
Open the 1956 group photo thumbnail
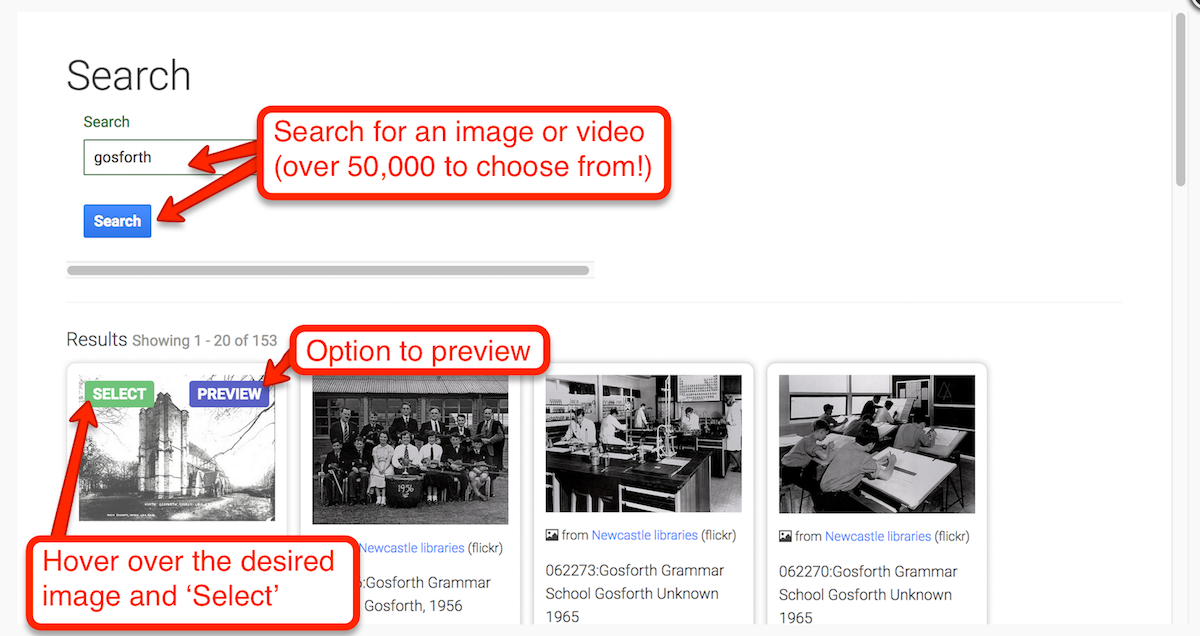pyautogui.click(x=410, y=450)
